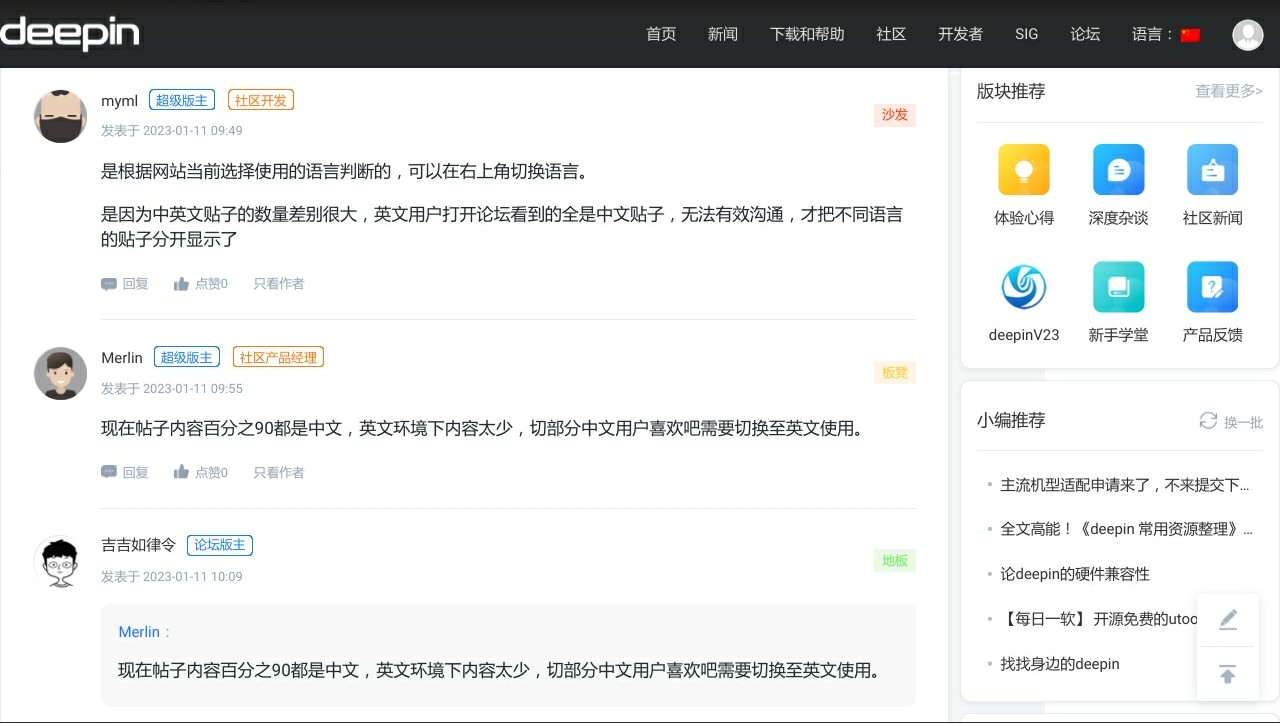Screen dimensions: 1280x723
Task: Reply to Merlin's post
Action: point(125,472)
